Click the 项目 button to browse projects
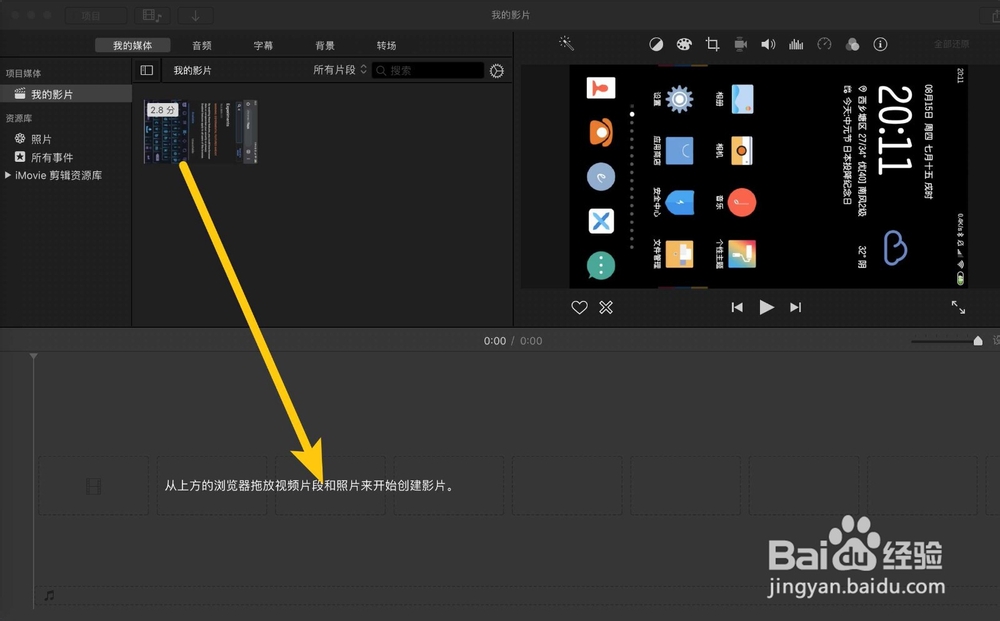The width and height of the screenshot is (1000, 621). pyautogui.click(x=95, y=15)
